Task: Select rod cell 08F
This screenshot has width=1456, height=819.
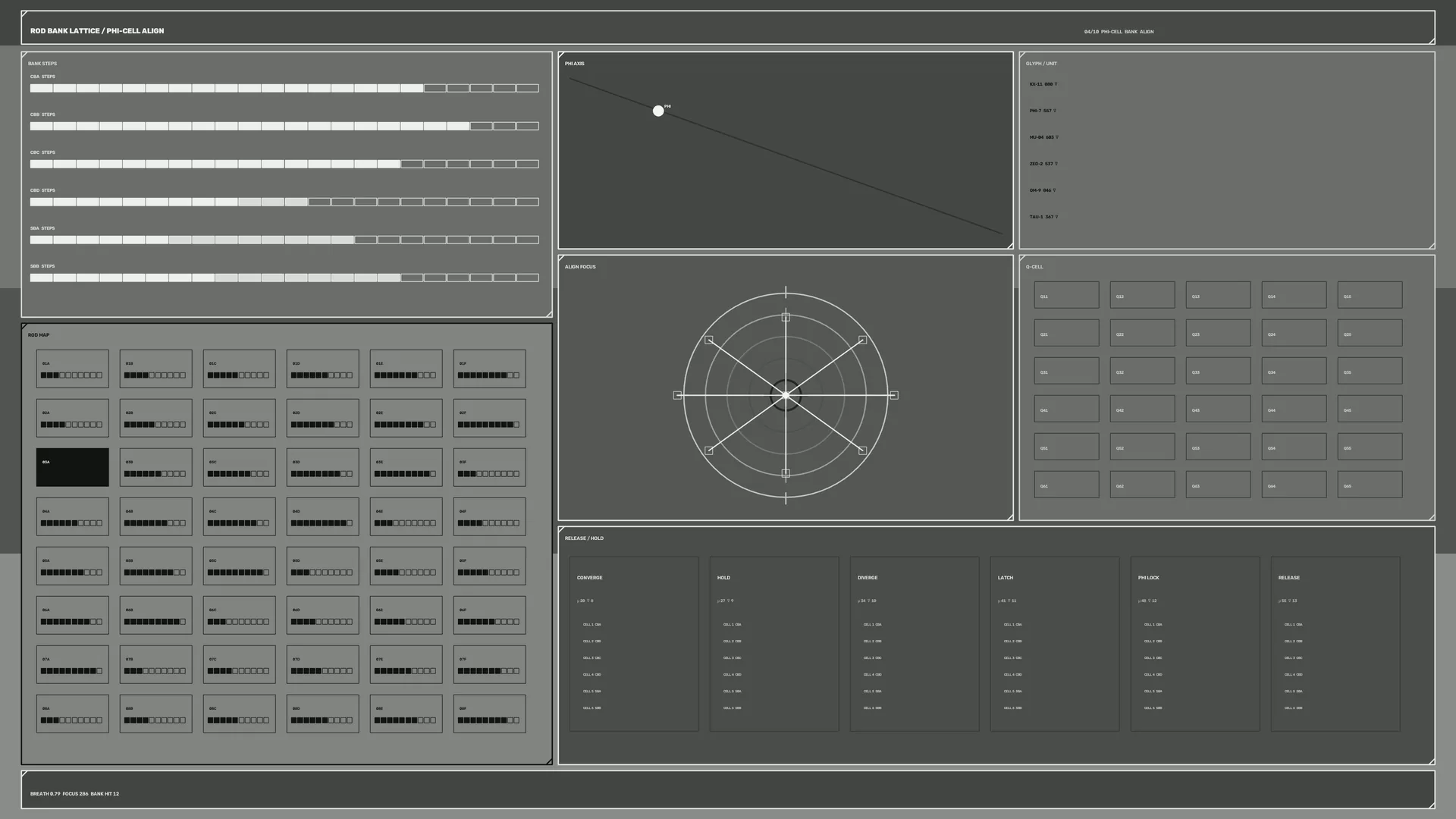Action: (x=489, y=714)
